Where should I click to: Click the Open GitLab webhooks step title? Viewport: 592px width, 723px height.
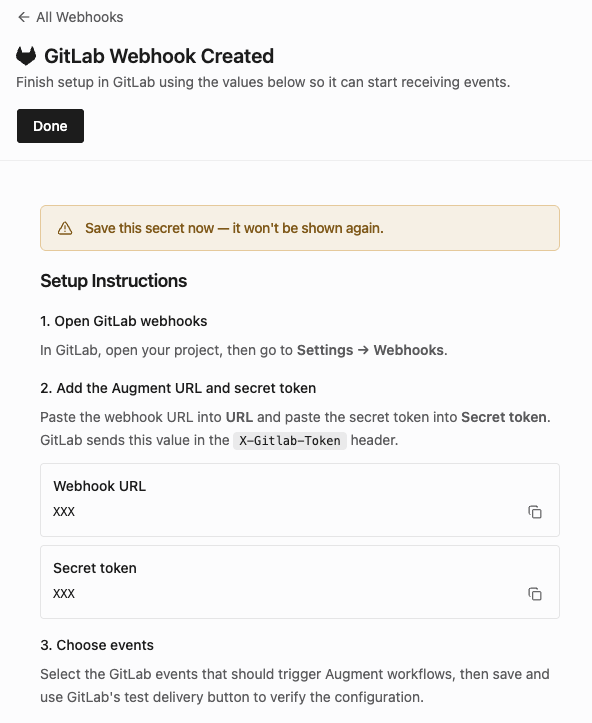(124, 321)
